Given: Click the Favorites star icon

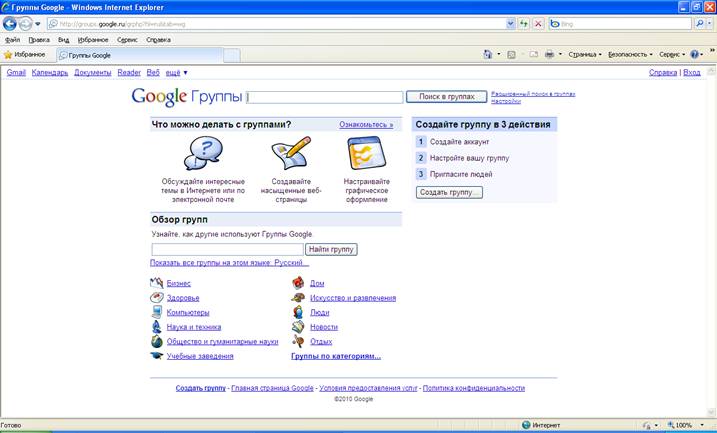Looking at the screenshot, I should tap(8, 55).
